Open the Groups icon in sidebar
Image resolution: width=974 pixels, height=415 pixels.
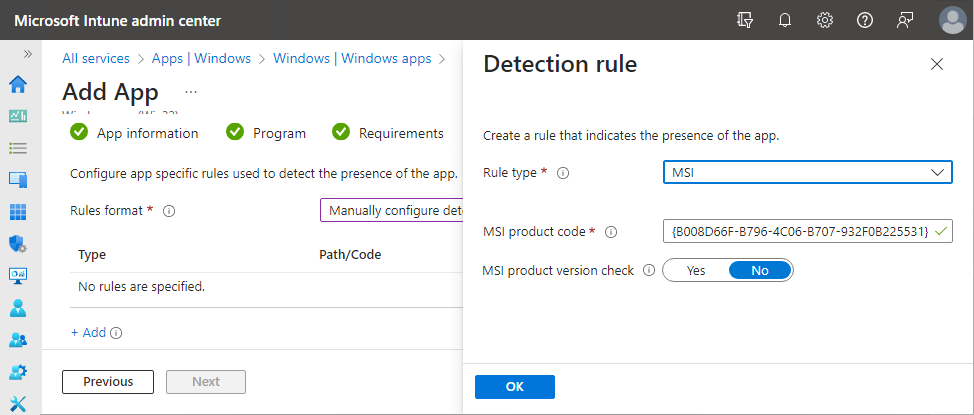point(18,340)
